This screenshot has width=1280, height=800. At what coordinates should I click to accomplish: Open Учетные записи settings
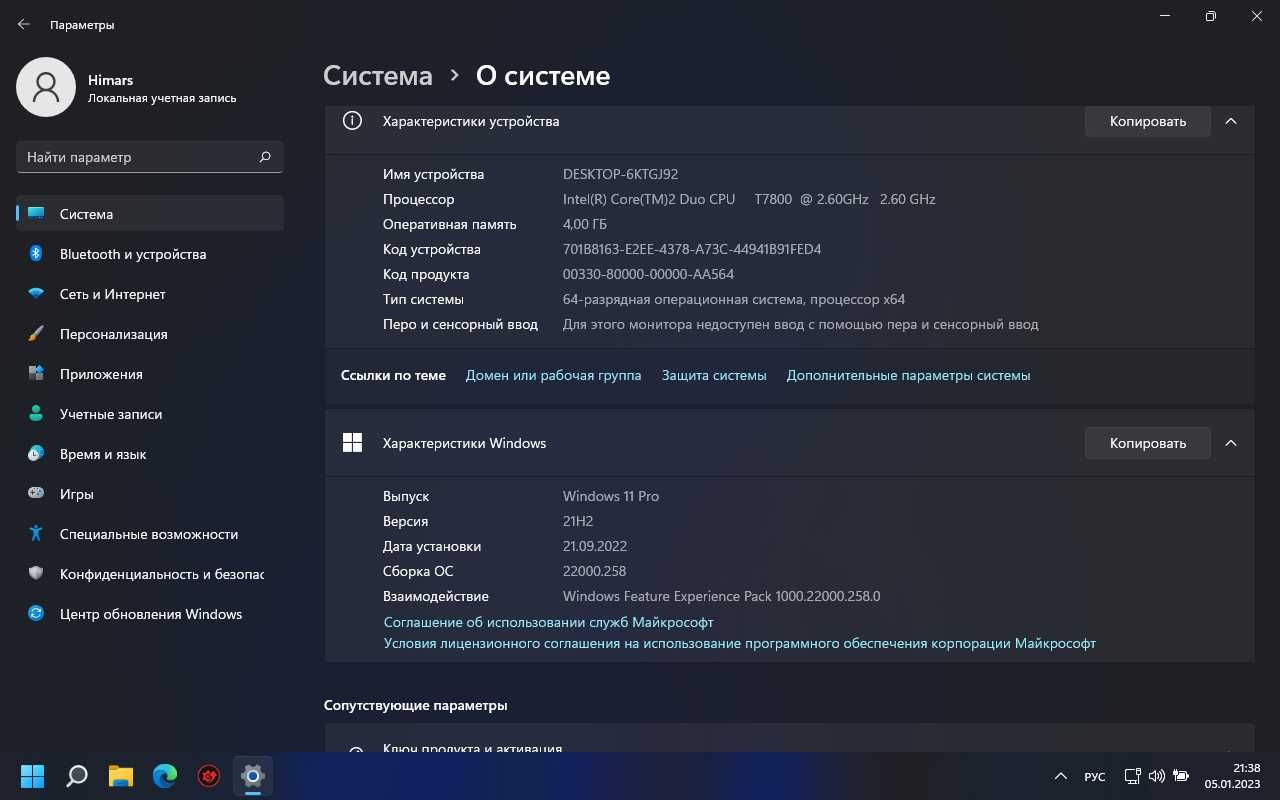coord(150,414)
